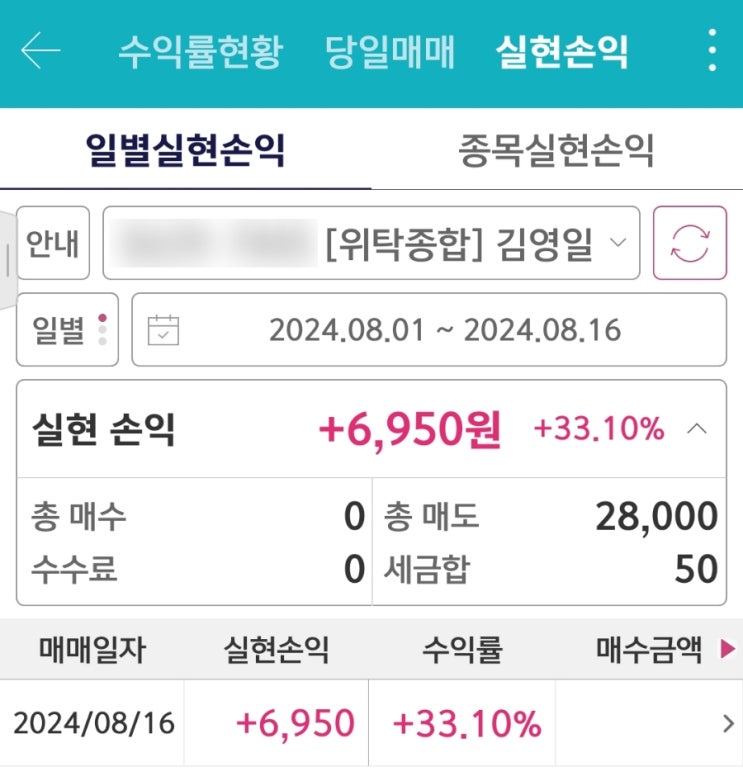Select the 일별실현손익 sub-tab
Image resolution: width=743 pixels, height=781 pixels.
point(186,151)
